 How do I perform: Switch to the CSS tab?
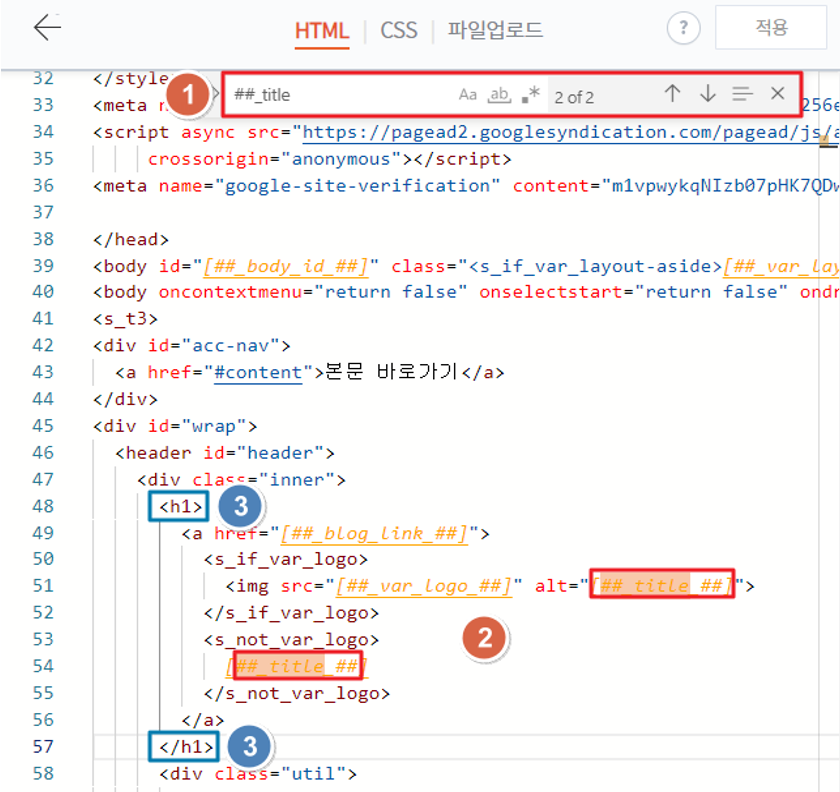399,31
